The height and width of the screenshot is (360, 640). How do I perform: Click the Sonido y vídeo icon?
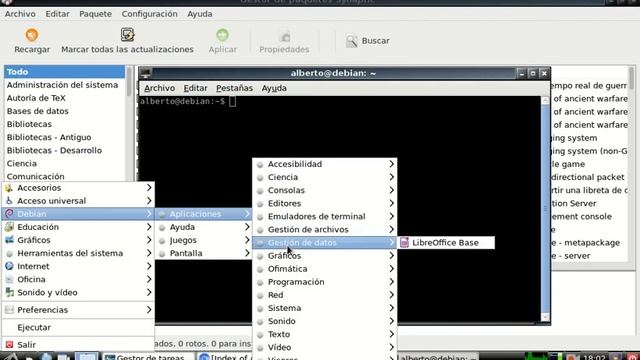tap(9, 293)
